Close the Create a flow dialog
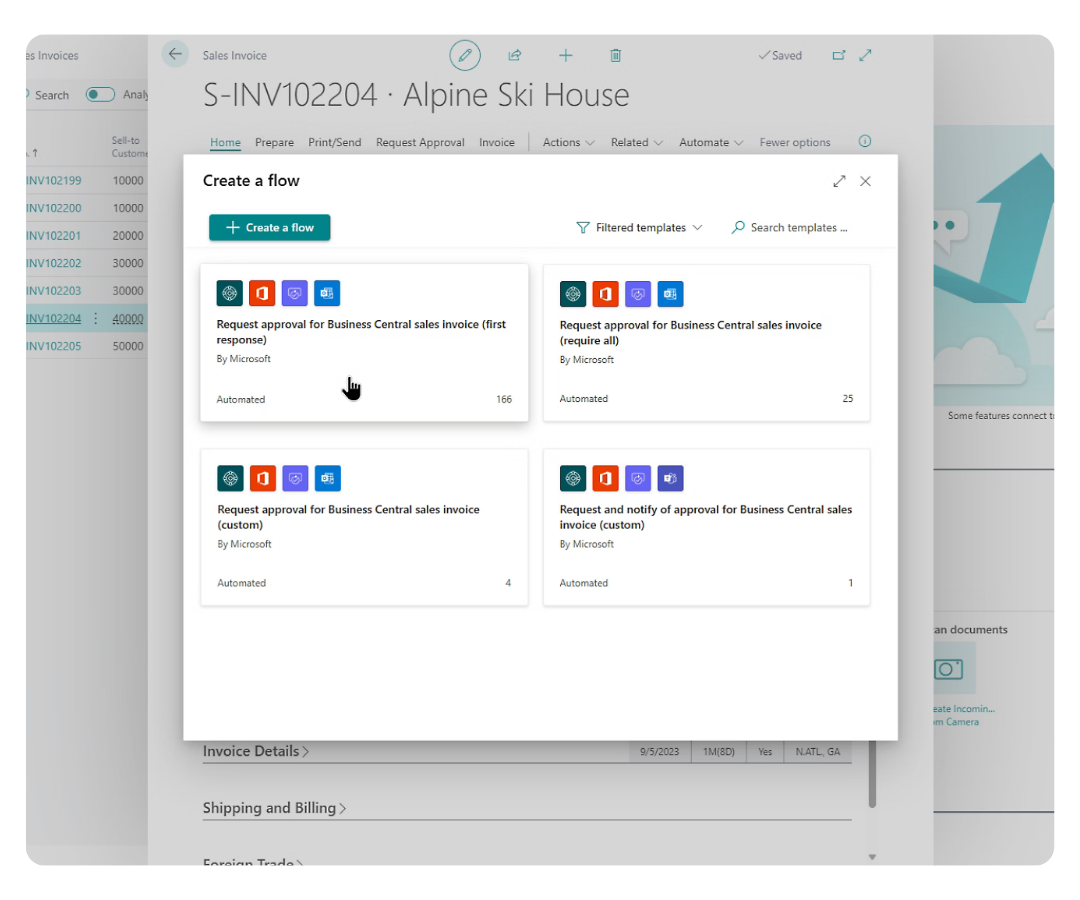Screen dimensions: 1080x900 (x=866, y=181)
